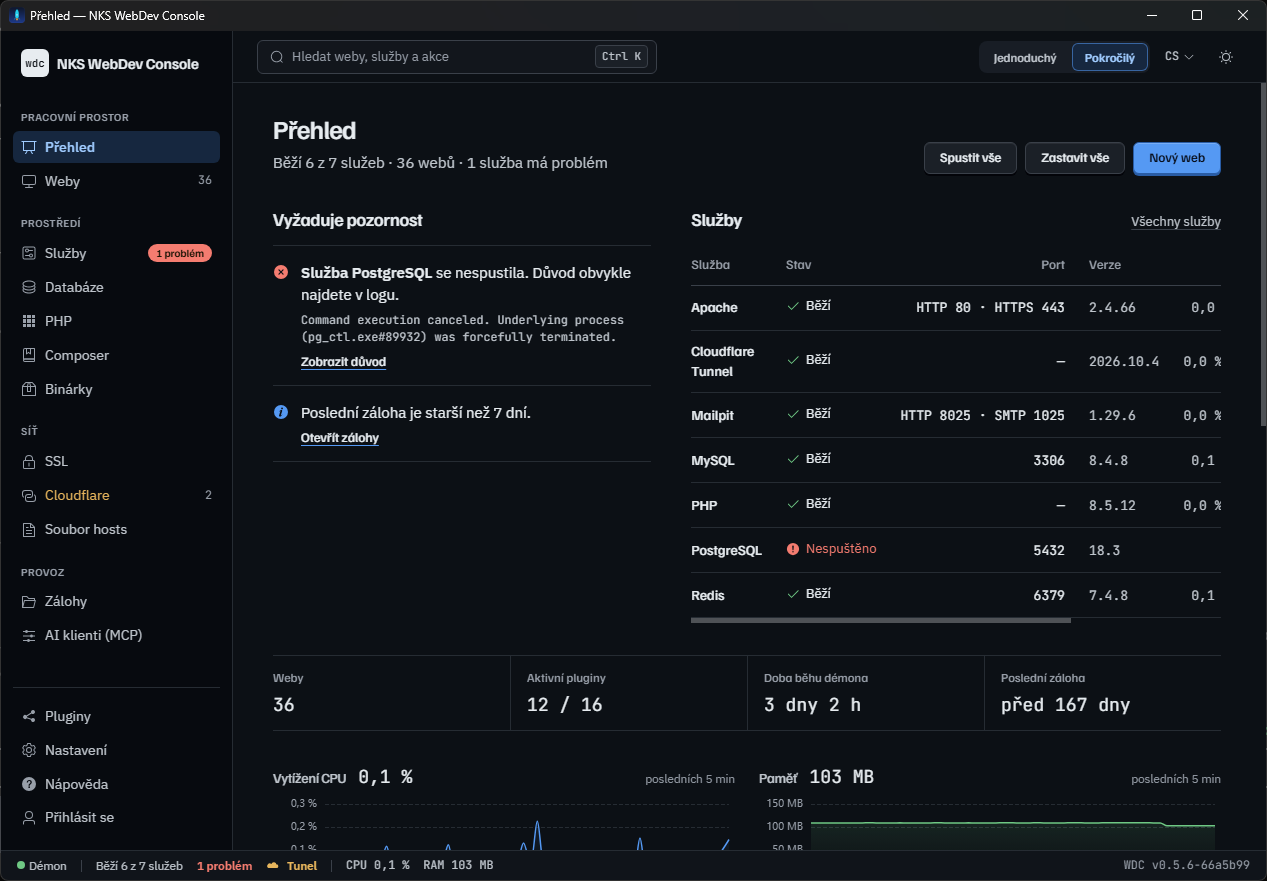The height and width of the screenshot is (881, 1267).
Task: Click the Verze column header
Action: (x=1105, y=265)
